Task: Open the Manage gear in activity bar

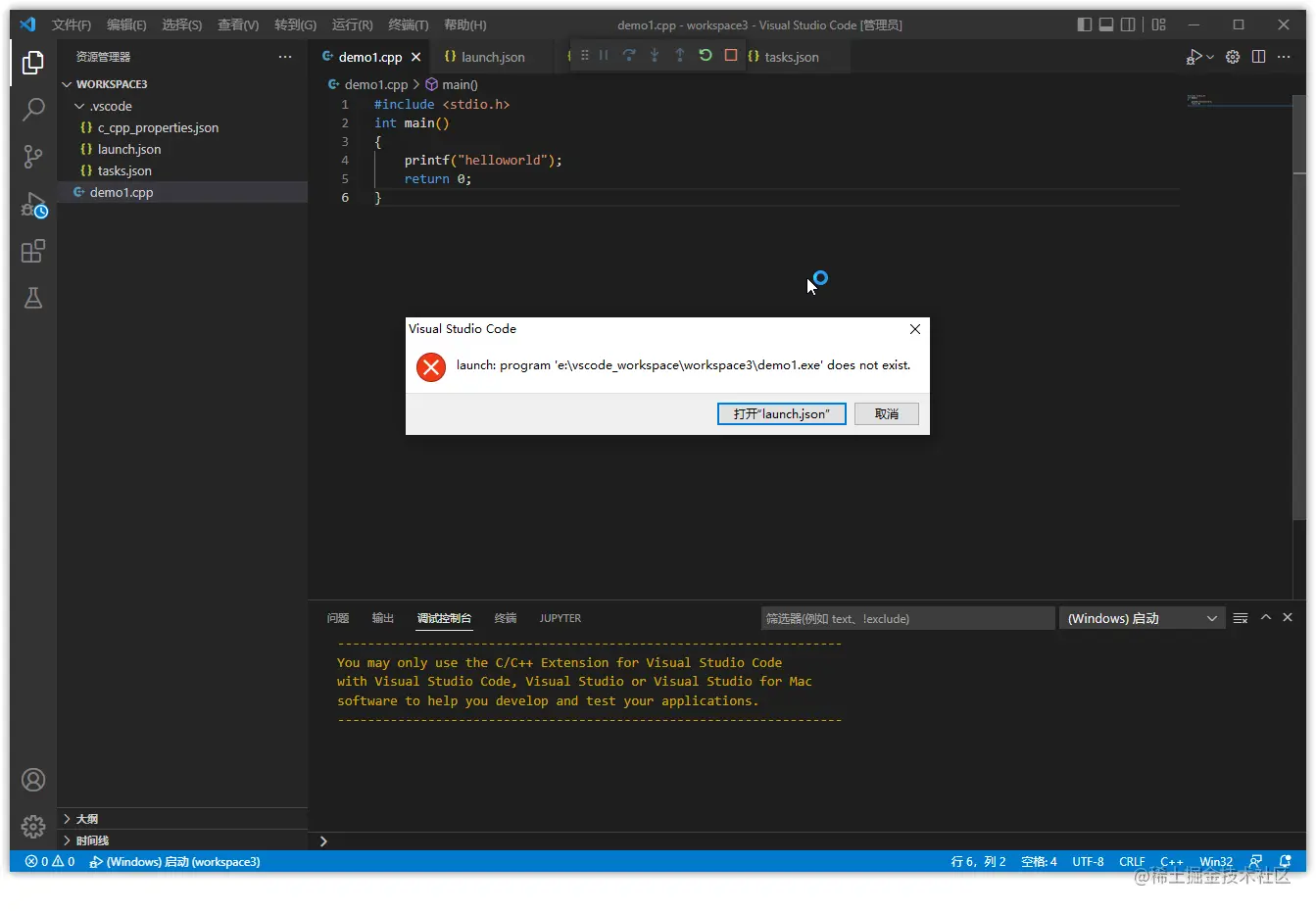Action: (33, 826)
